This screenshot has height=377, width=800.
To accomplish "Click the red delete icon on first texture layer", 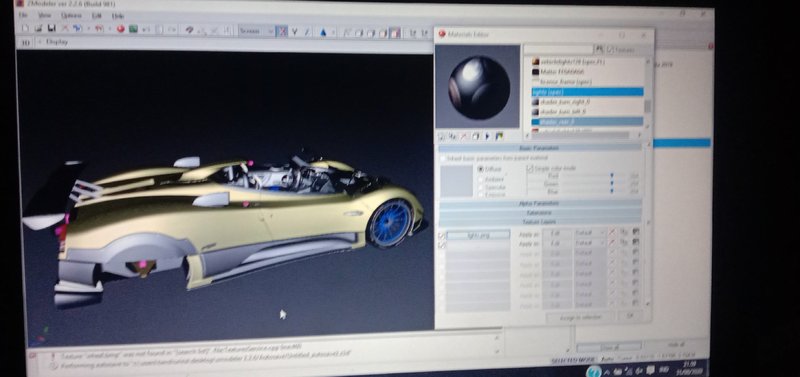I will 612,233.
